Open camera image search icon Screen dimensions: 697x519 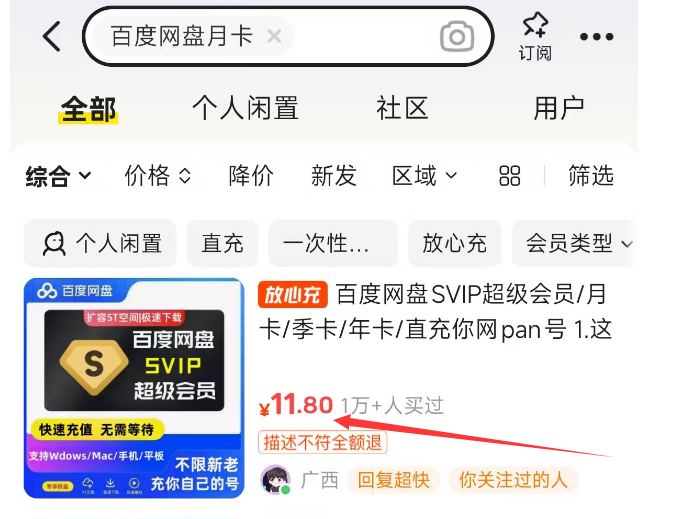457,36
